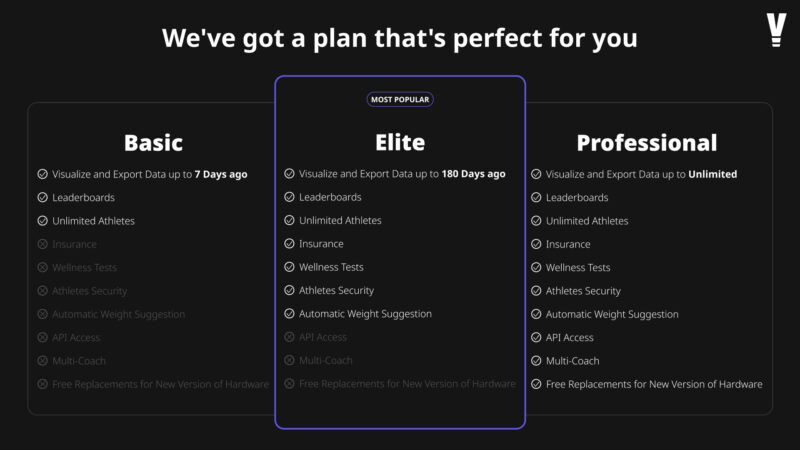Click the X icon beside Basic Insurance

(x=42, y=244)
